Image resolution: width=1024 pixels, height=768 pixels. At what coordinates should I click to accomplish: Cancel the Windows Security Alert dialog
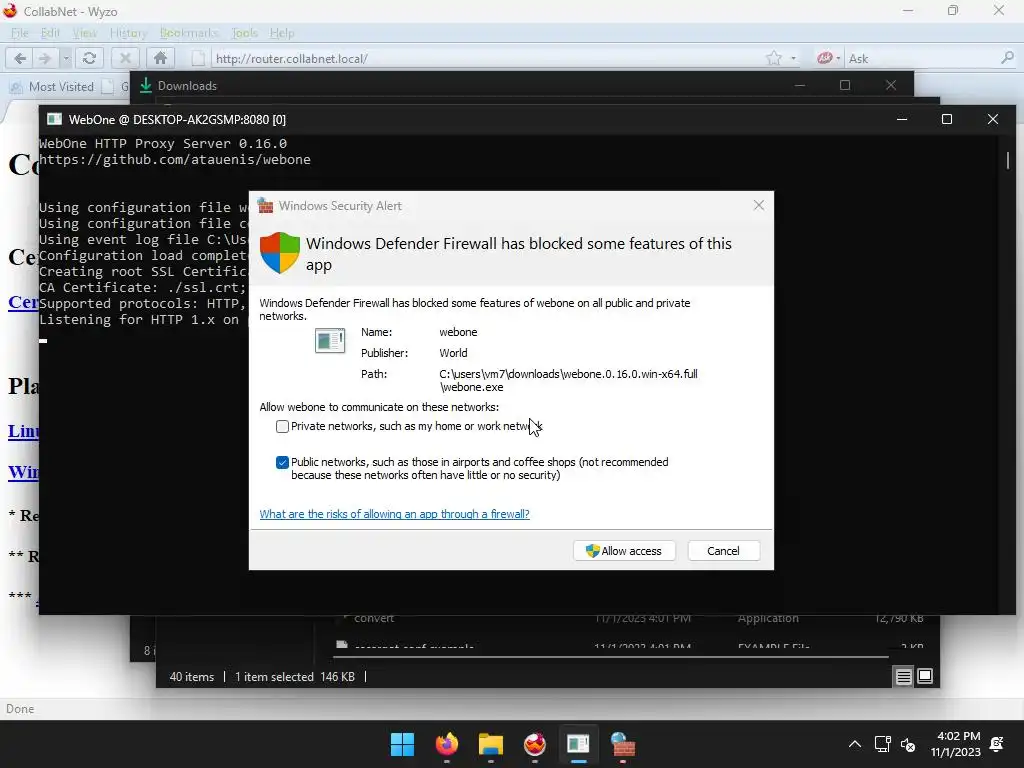coord(724,551)
